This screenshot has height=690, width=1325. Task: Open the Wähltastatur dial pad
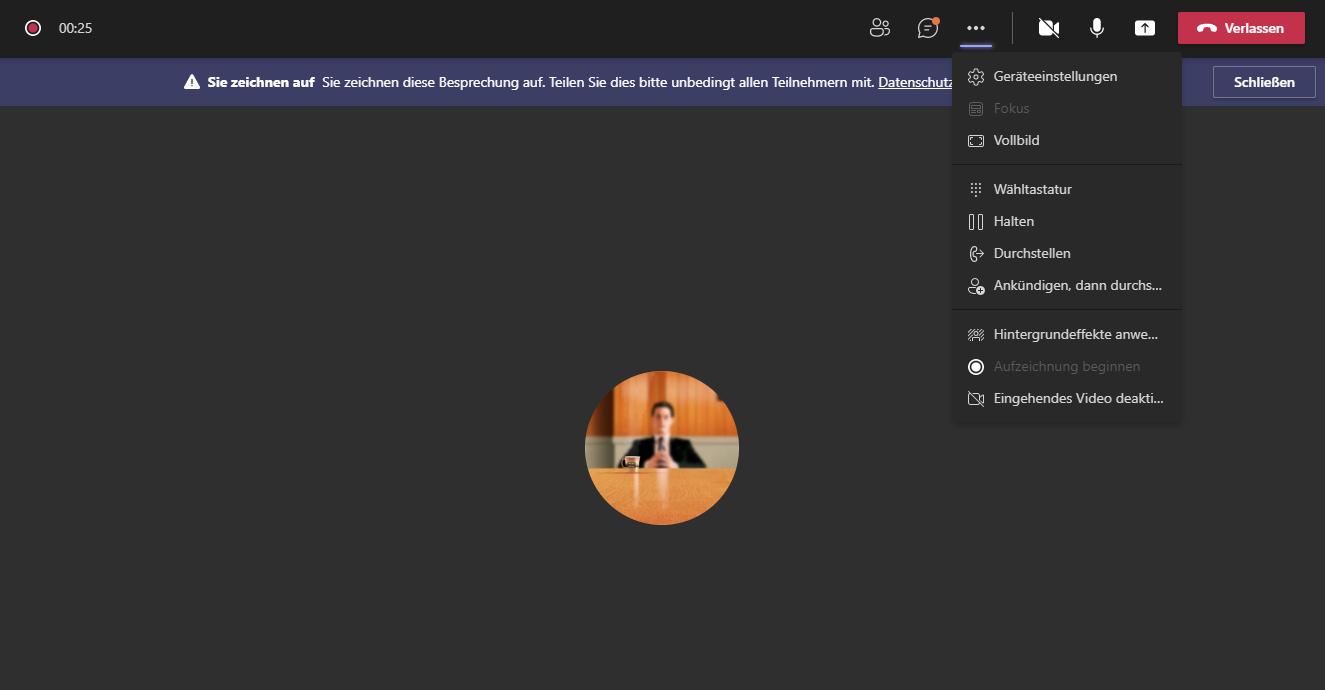(1067, 189)
